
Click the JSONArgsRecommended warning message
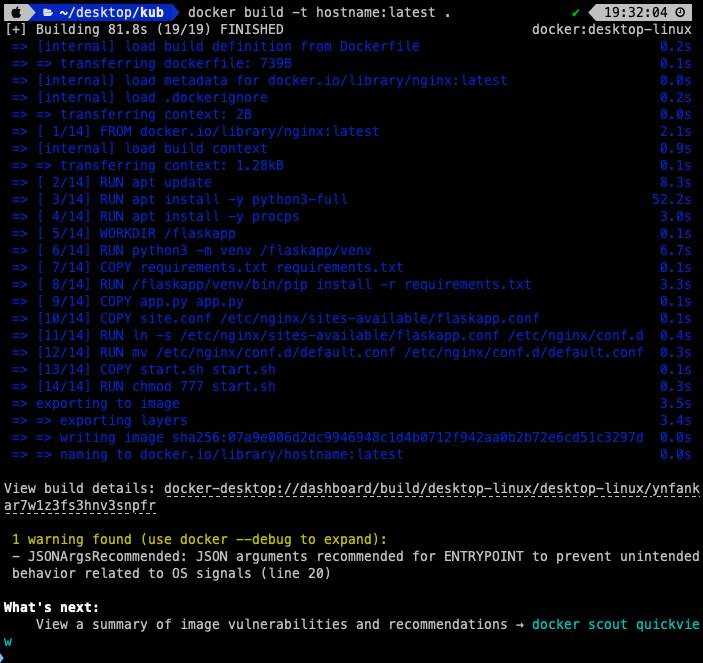tap(356, 565)
